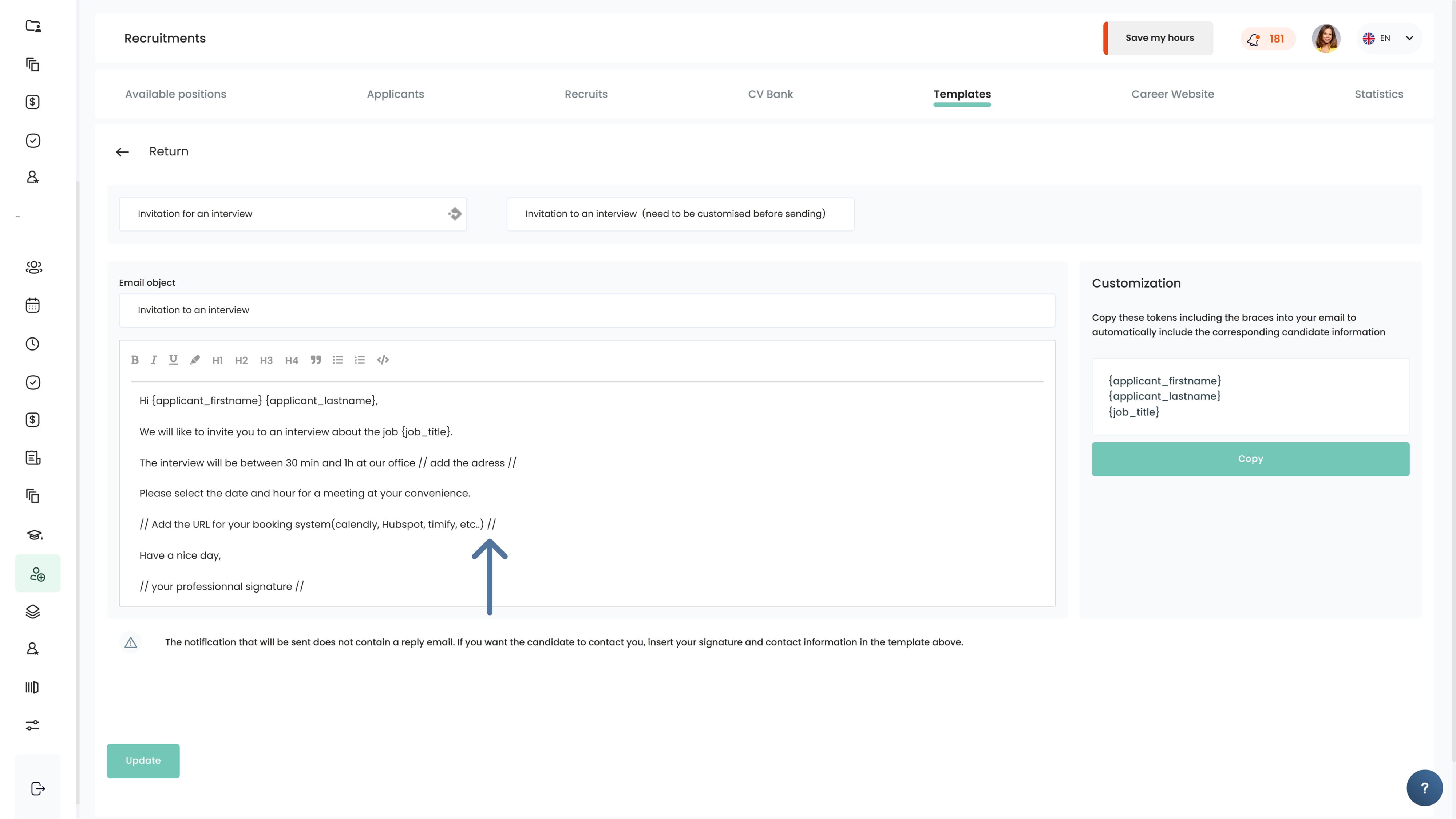1456x819 pixels.
Task: Apply H3 heading style
Action: point(266,361)
